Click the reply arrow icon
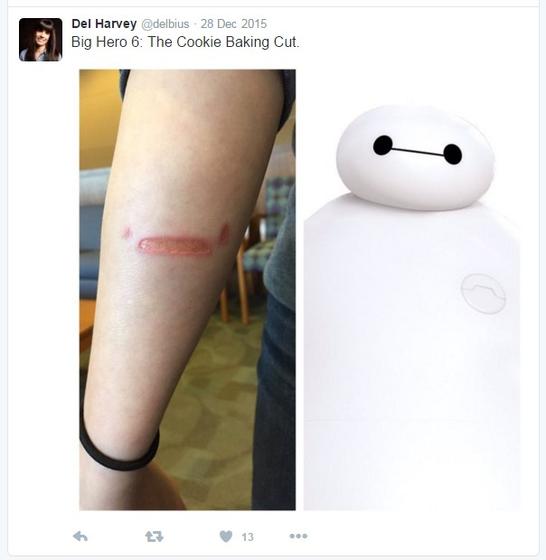This screenshot has height=560, width=546. pyautogui.click(x=80, y=536)
